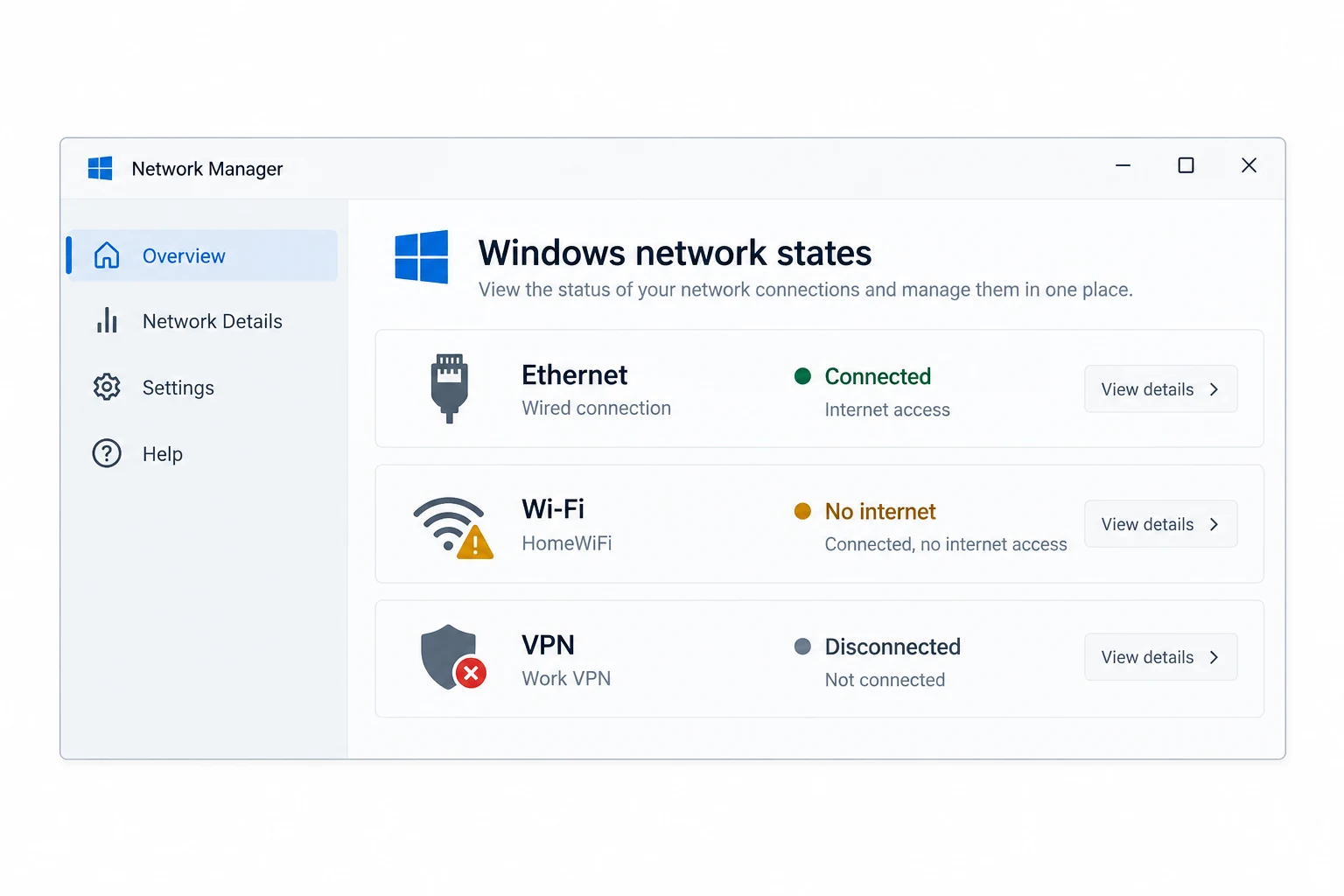The image size is (1344, 896).
Task: Click the VPN shield icon
Action: [x=453, y=657]
